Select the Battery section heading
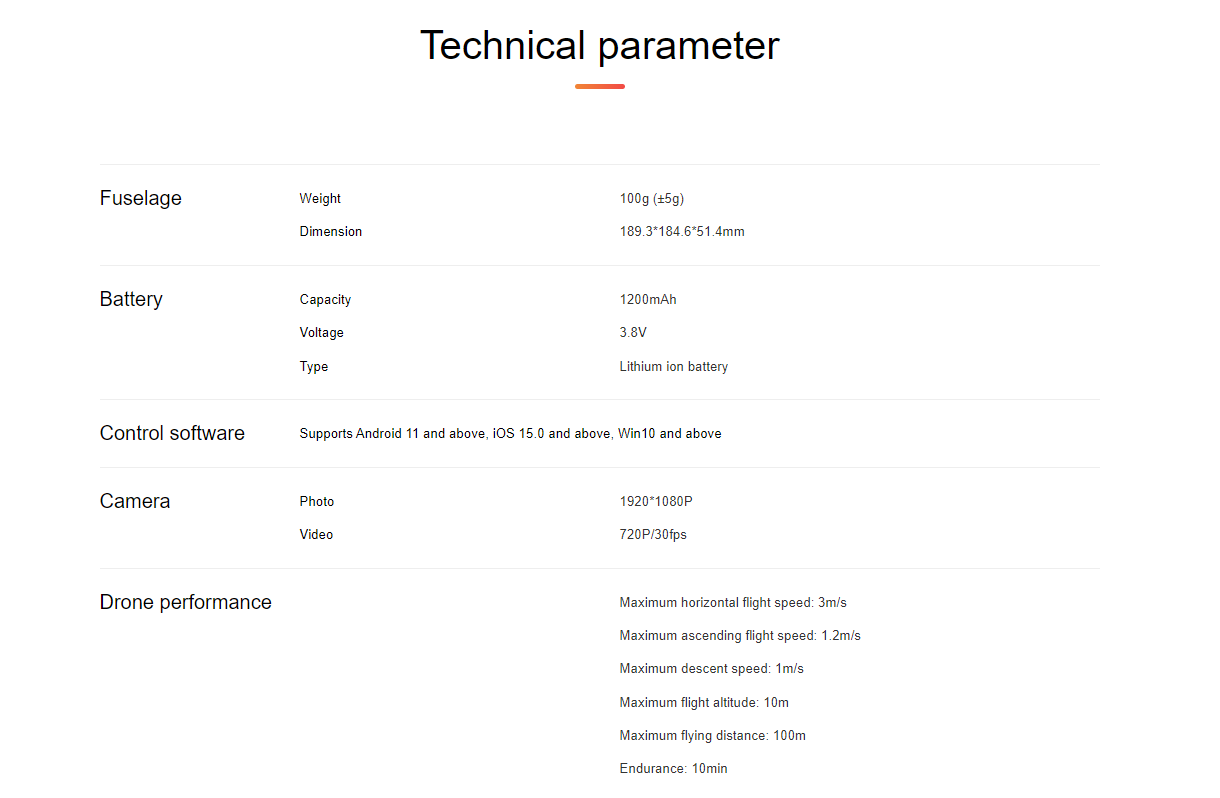1220x798 pixels. click(x=131, y=299)
